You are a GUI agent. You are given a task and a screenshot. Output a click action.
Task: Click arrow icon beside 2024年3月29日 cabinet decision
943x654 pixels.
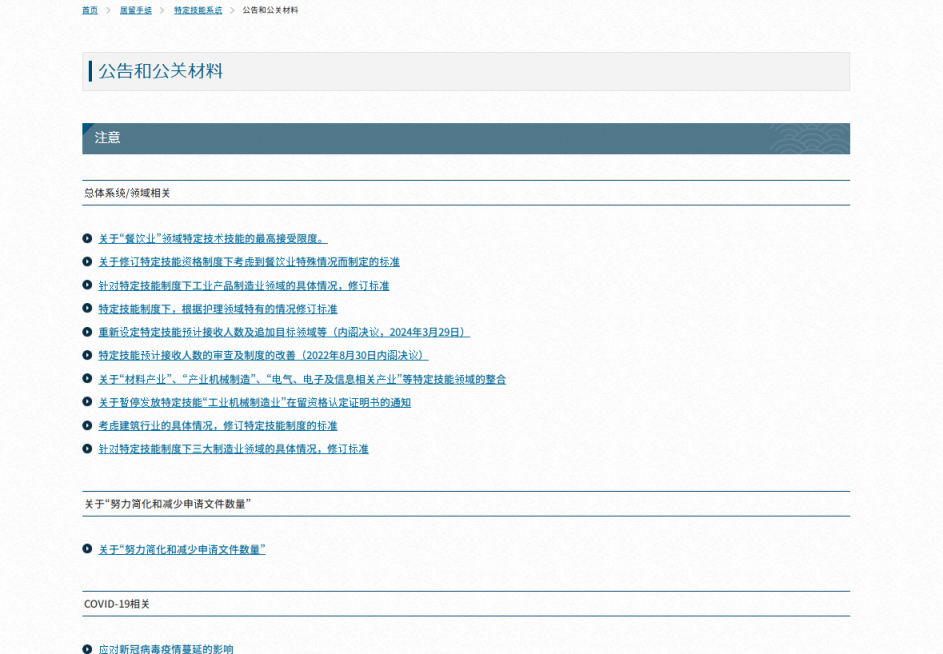pyautogui.click(x=88, y=332)
